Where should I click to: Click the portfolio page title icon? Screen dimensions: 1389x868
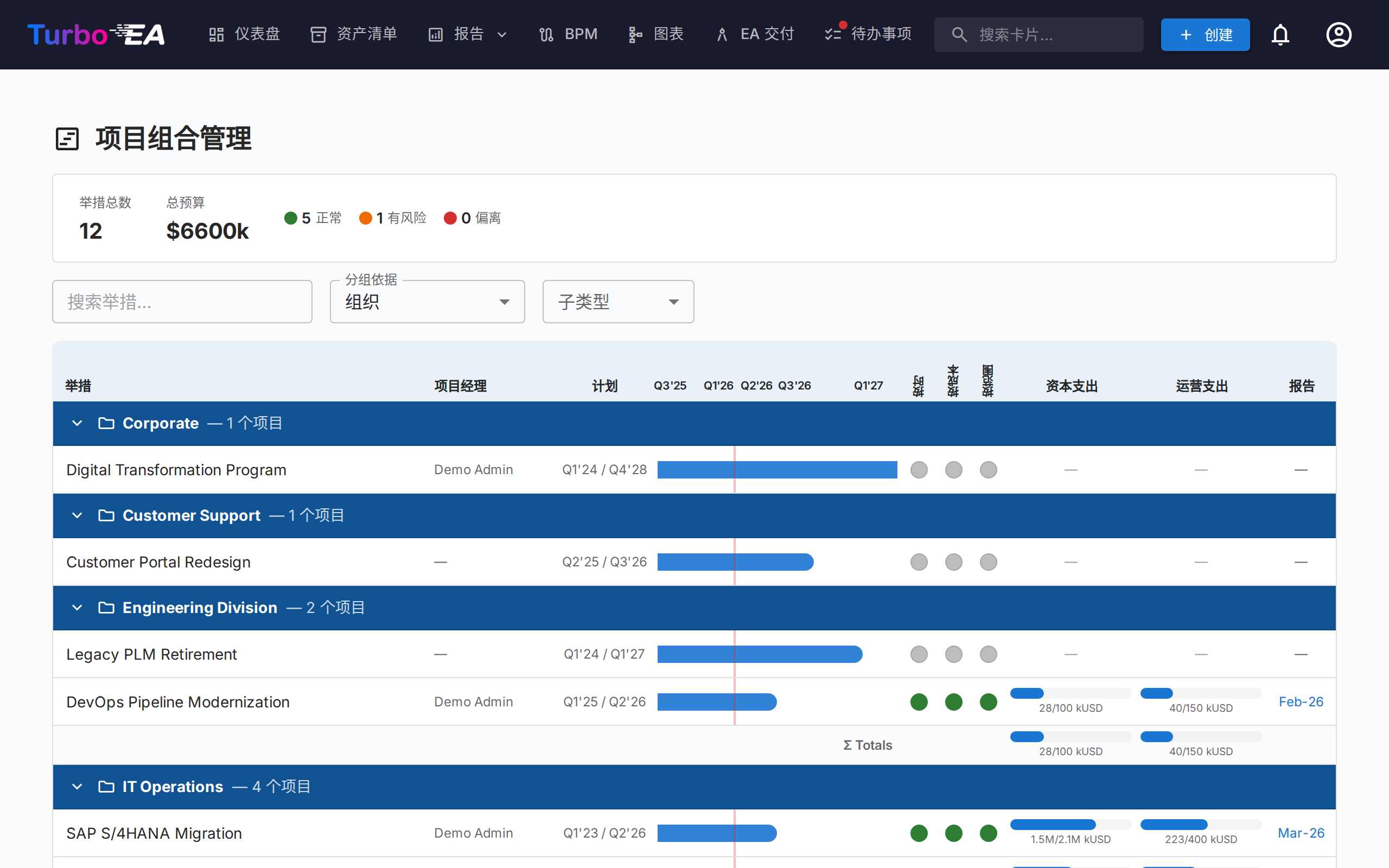click(67, 139)
